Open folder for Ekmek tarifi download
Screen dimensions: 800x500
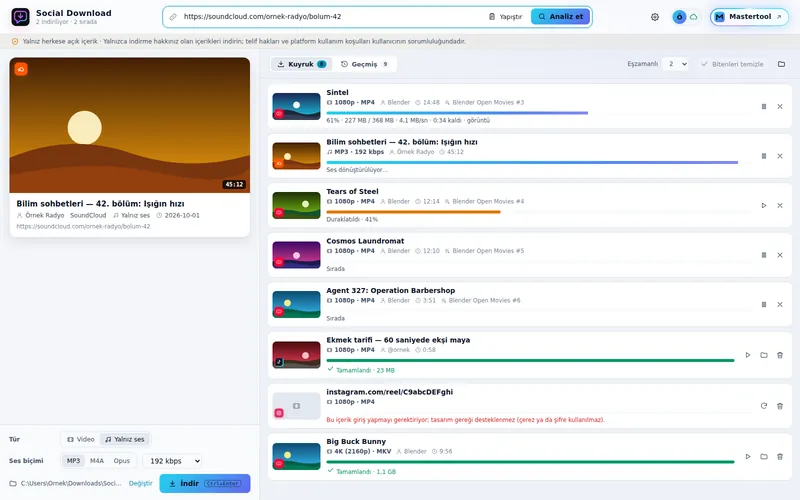(764, 355)
